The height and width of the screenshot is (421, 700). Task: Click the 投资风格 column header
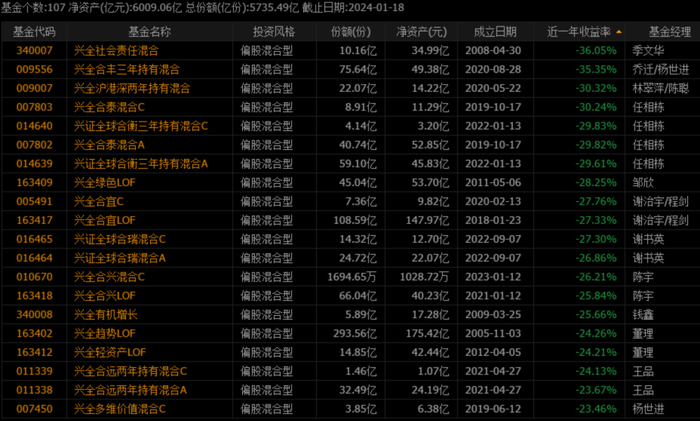[x=274, y=32]
